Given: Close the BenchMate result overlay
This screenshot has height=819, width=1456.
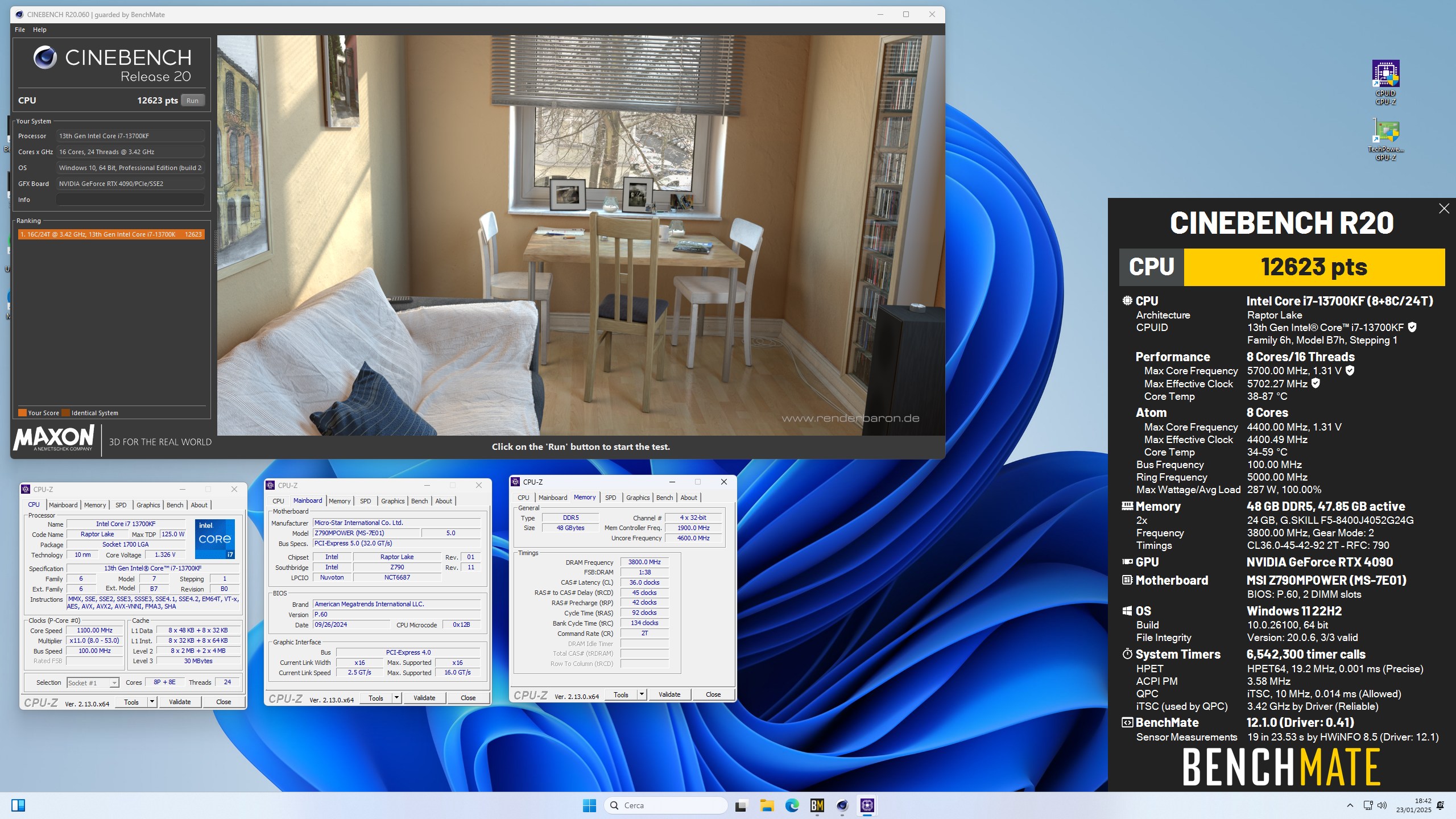Looking at the screenshot, I should click(x=1444, y=209).
